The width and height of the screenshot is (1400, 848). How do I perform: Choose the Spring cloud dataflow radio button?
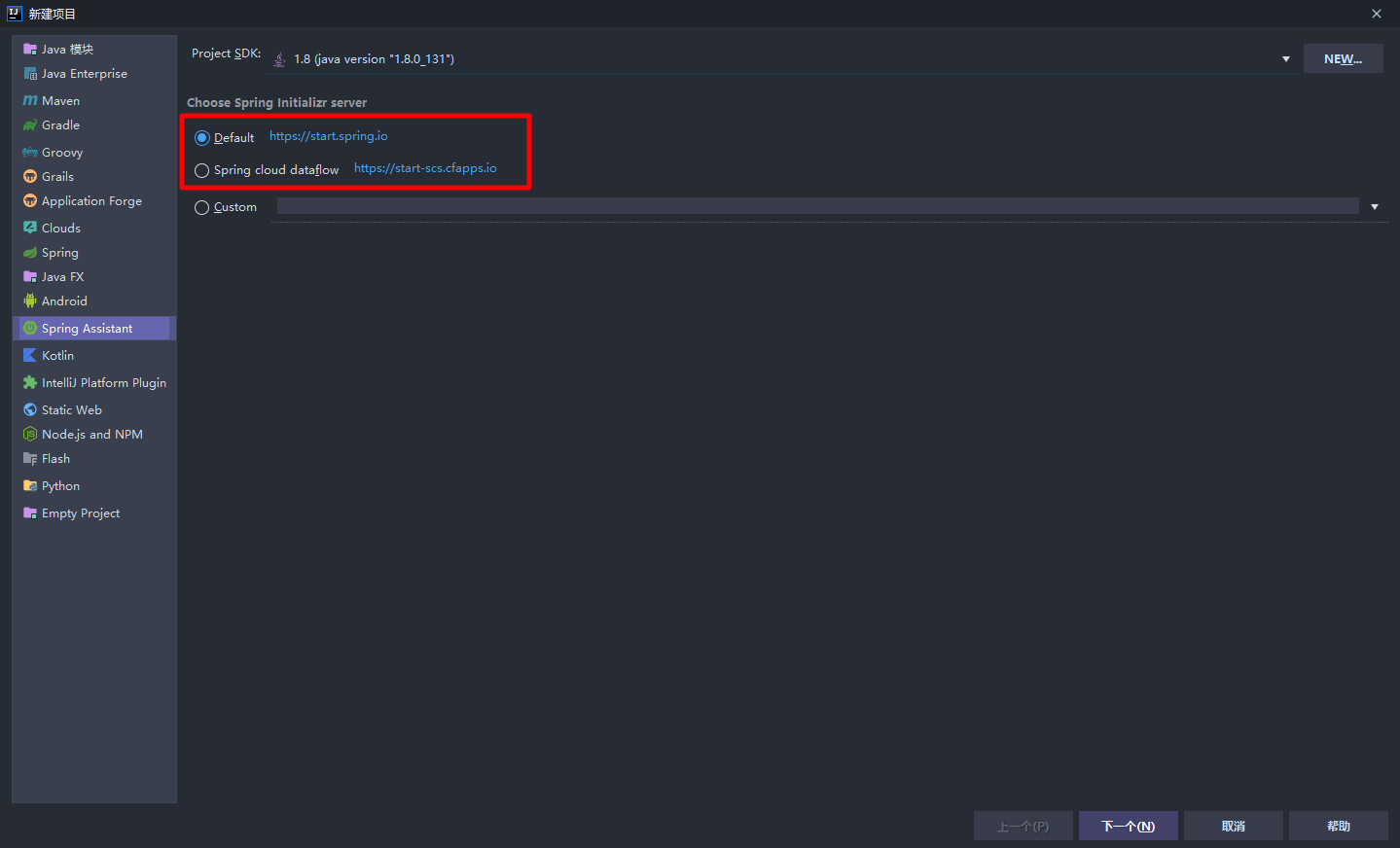click(201, 169)
